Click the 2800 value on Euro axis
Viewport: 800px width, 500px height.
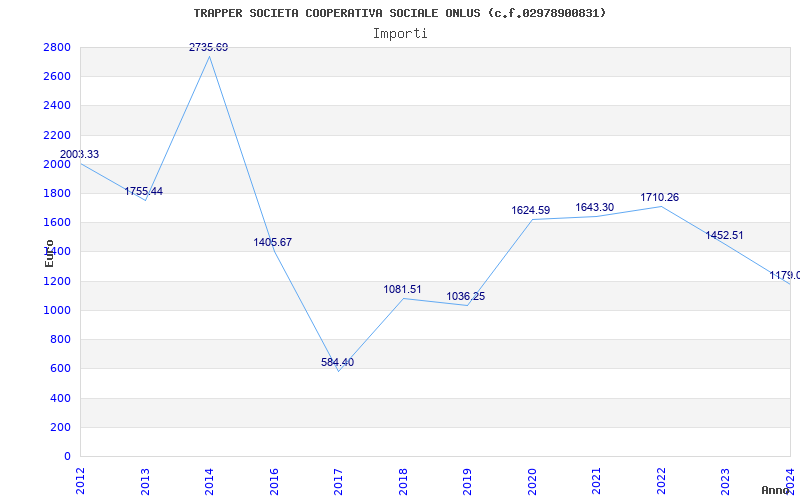[57, 47]
